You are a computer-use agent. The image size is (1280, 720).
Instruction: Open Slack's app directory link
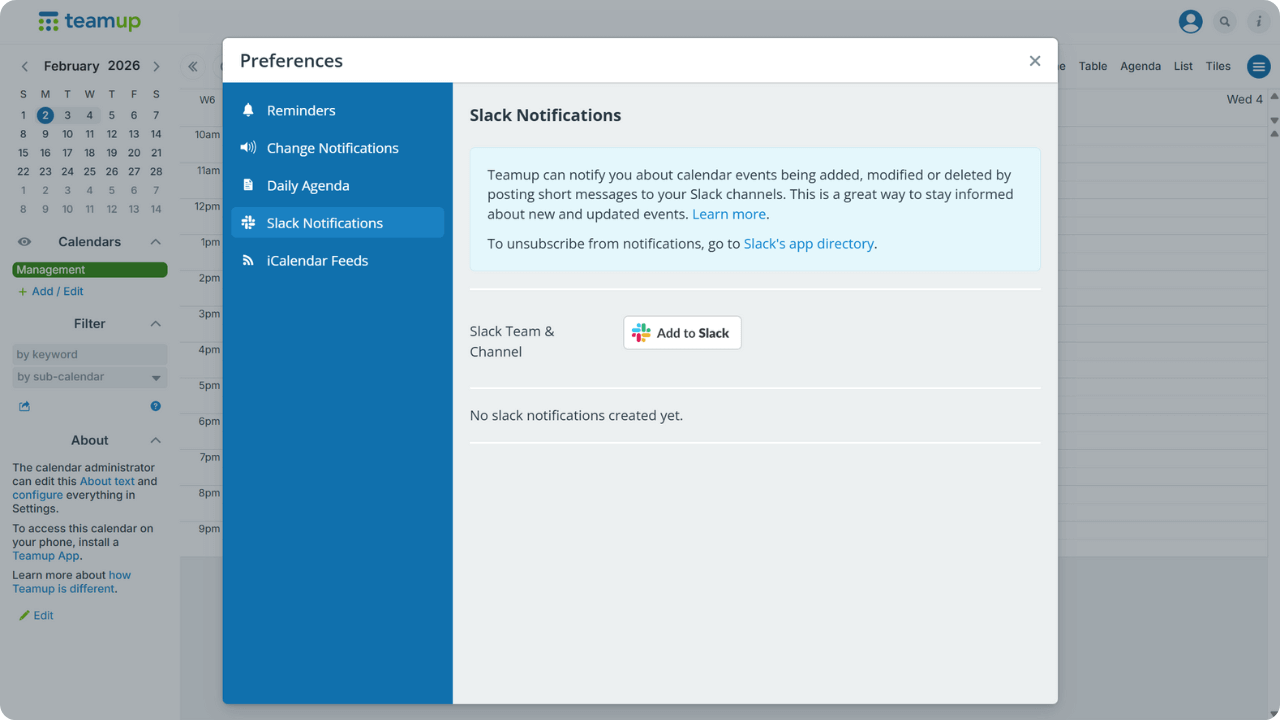(x=808, y=244)
